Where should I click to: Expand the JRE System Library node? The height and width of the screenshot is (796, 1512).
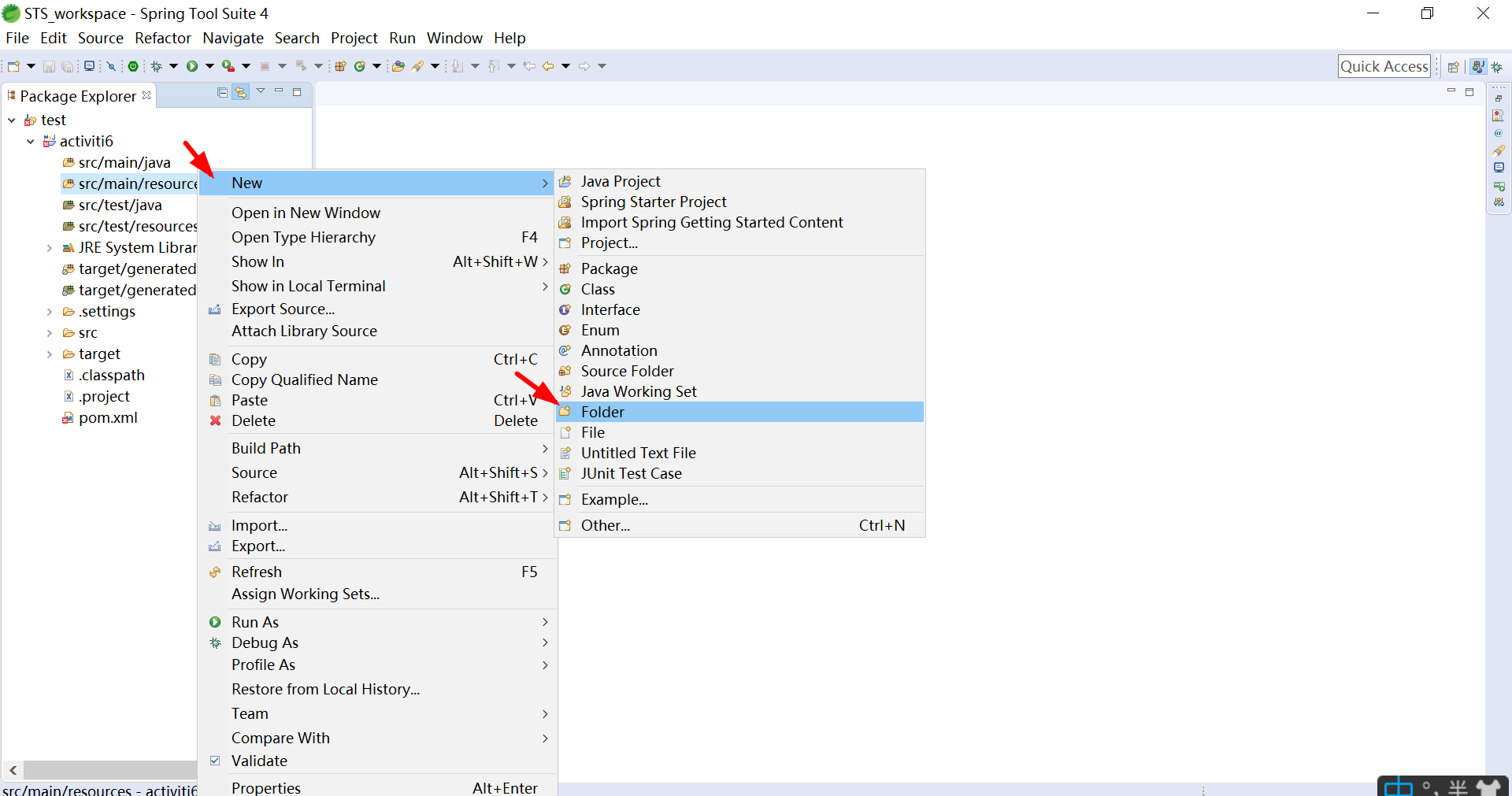click(50, 248)
